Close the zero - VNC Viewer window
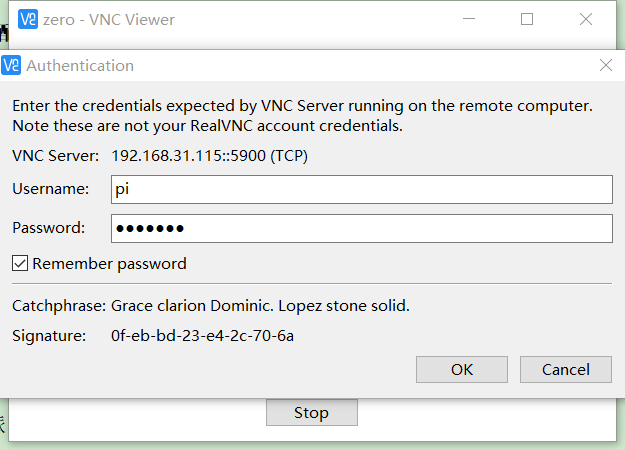Screen dimensions: 625x450 tap(586, 19)
